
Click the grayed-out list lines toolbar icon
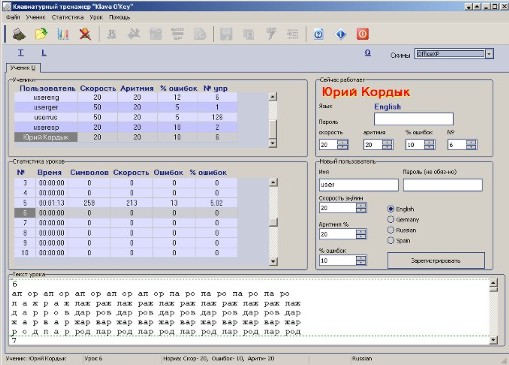pyautogui.click(x=292, y=34)
